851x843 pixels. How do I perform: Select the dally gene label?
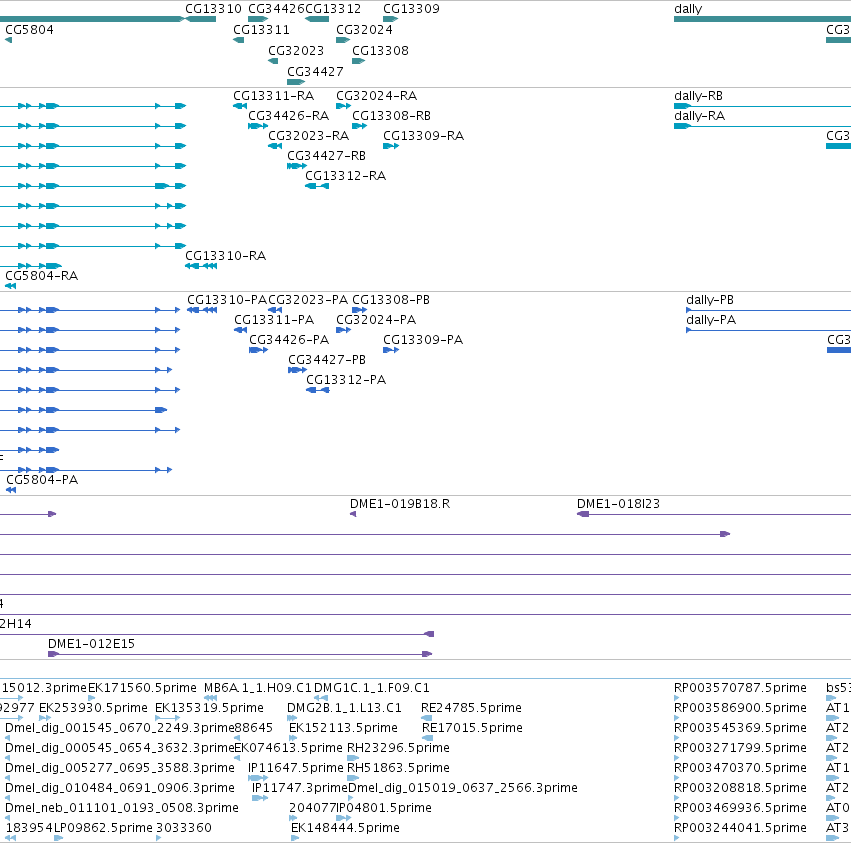[x=688, y=9]
